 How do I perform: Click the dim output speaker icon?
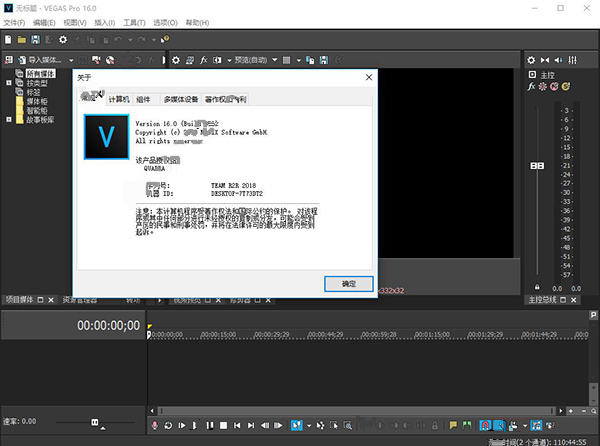click(559, 60)
